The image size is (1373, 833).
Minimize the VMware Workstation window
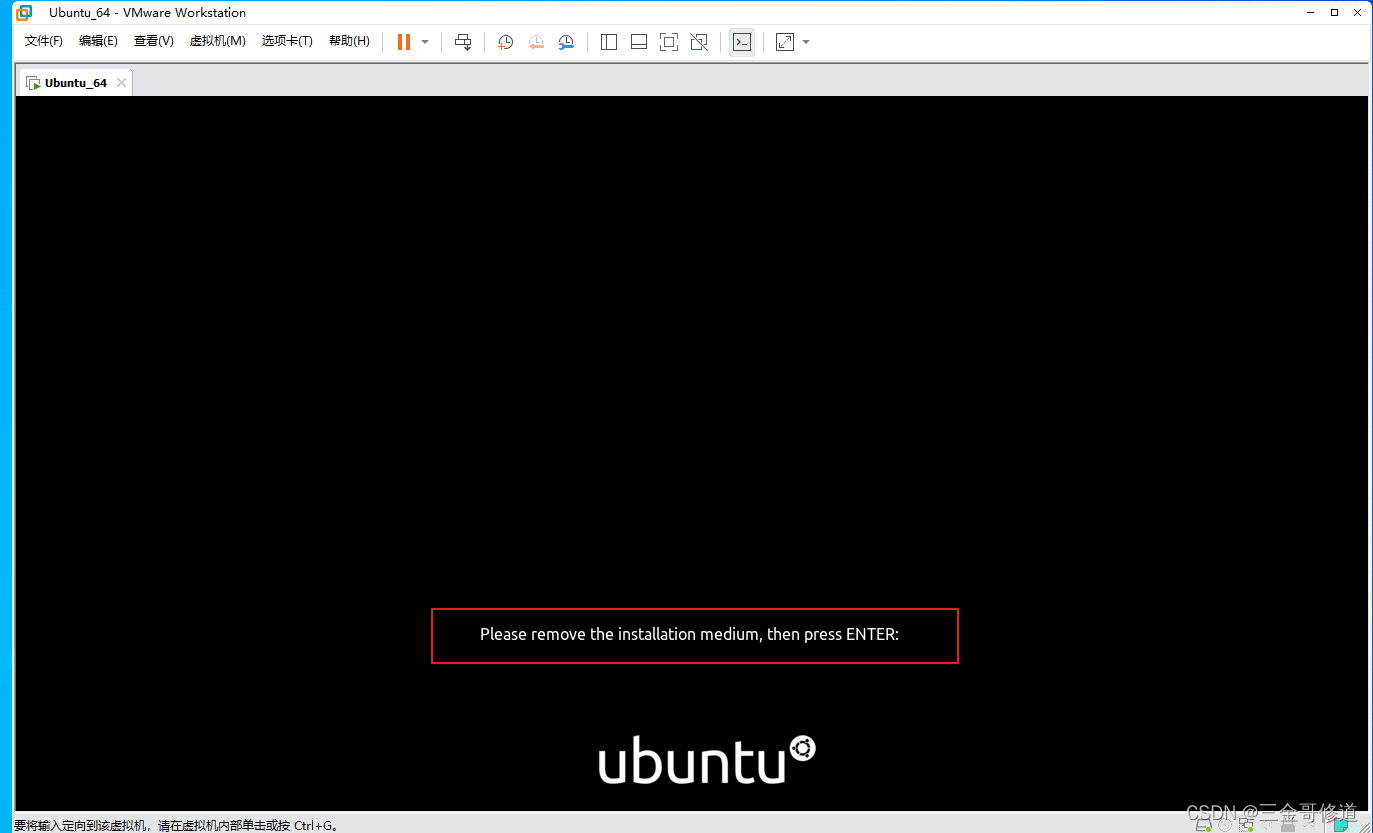pos(1311,13)
